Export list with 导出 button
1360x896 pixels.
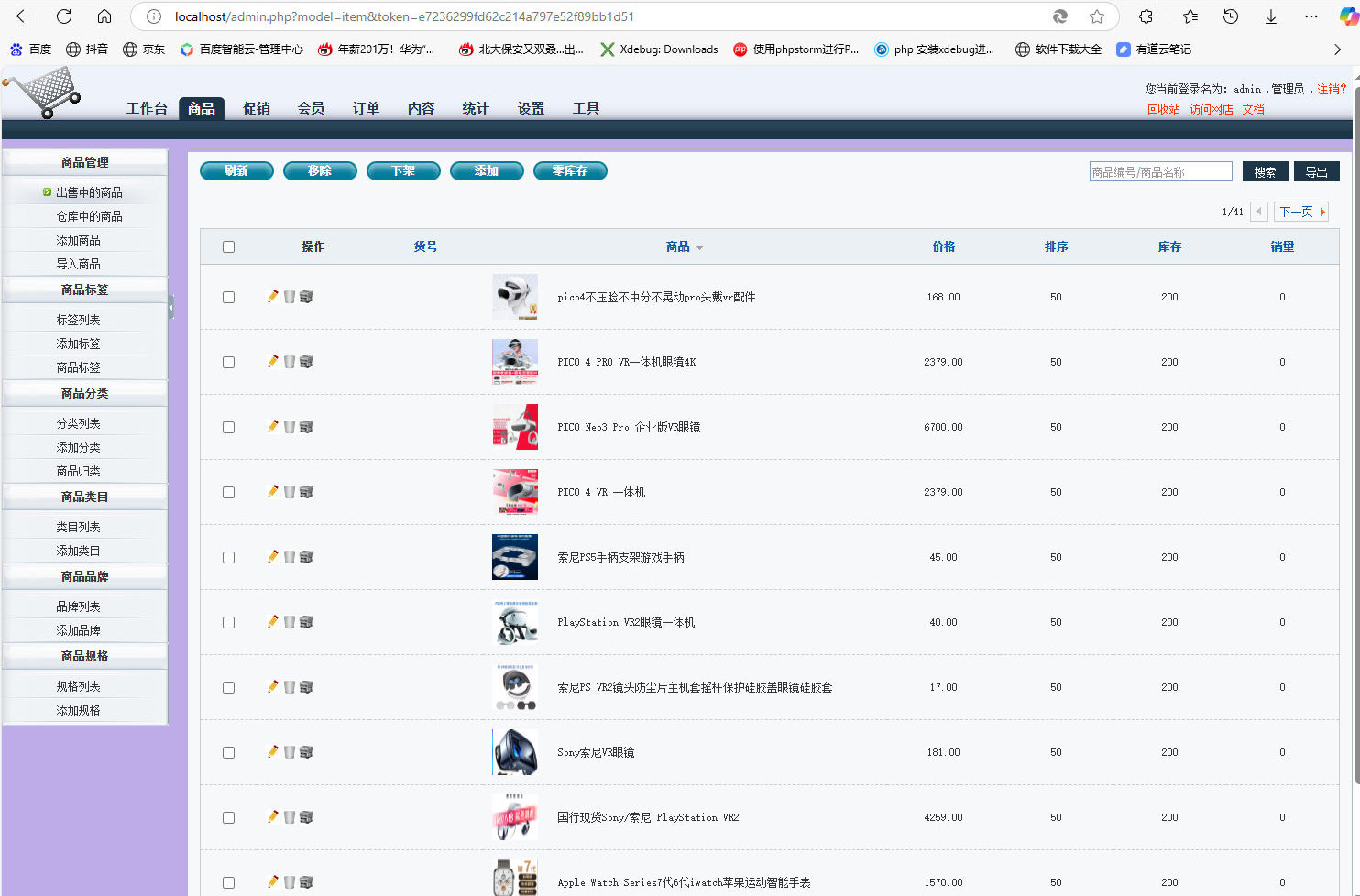coord(1317,172)
